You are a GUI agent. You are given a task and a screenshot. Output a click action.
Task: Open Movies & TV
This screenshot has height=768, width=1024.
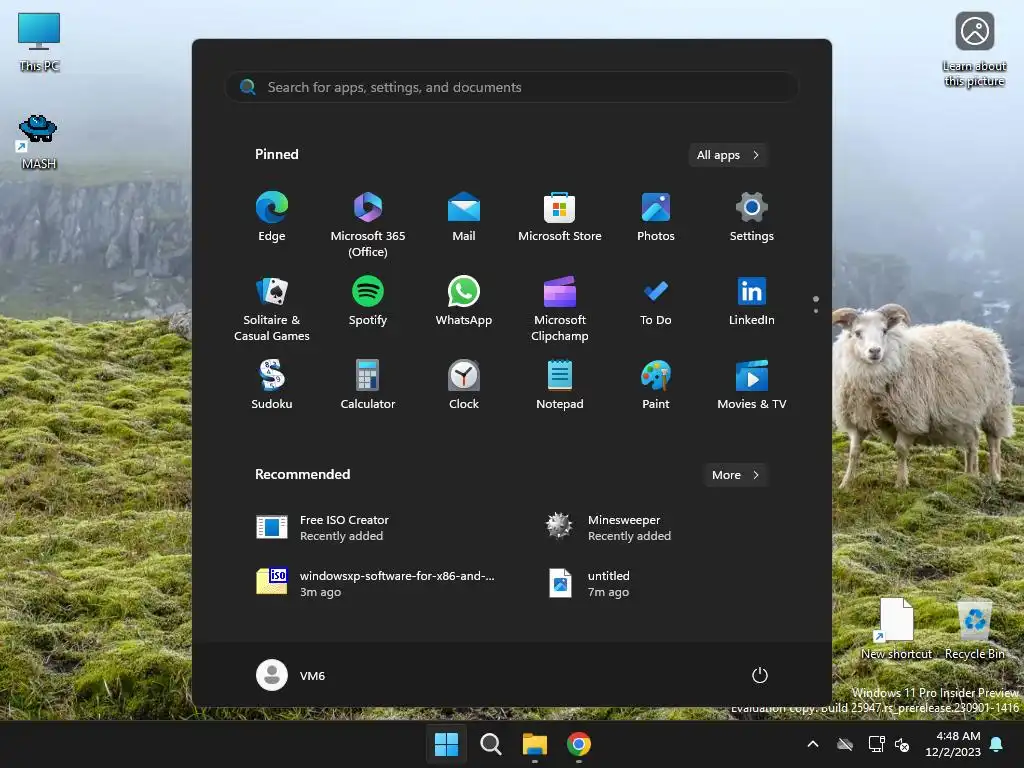752,385
